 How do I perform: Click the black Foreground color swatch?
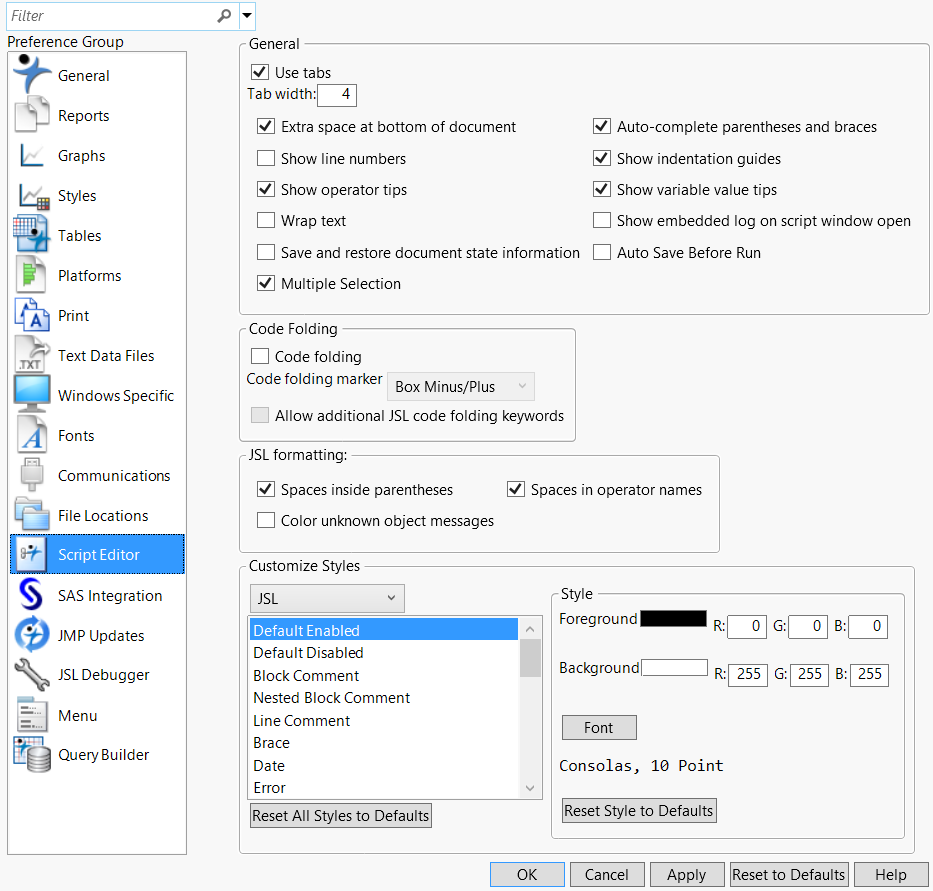(x=674, y=619)
